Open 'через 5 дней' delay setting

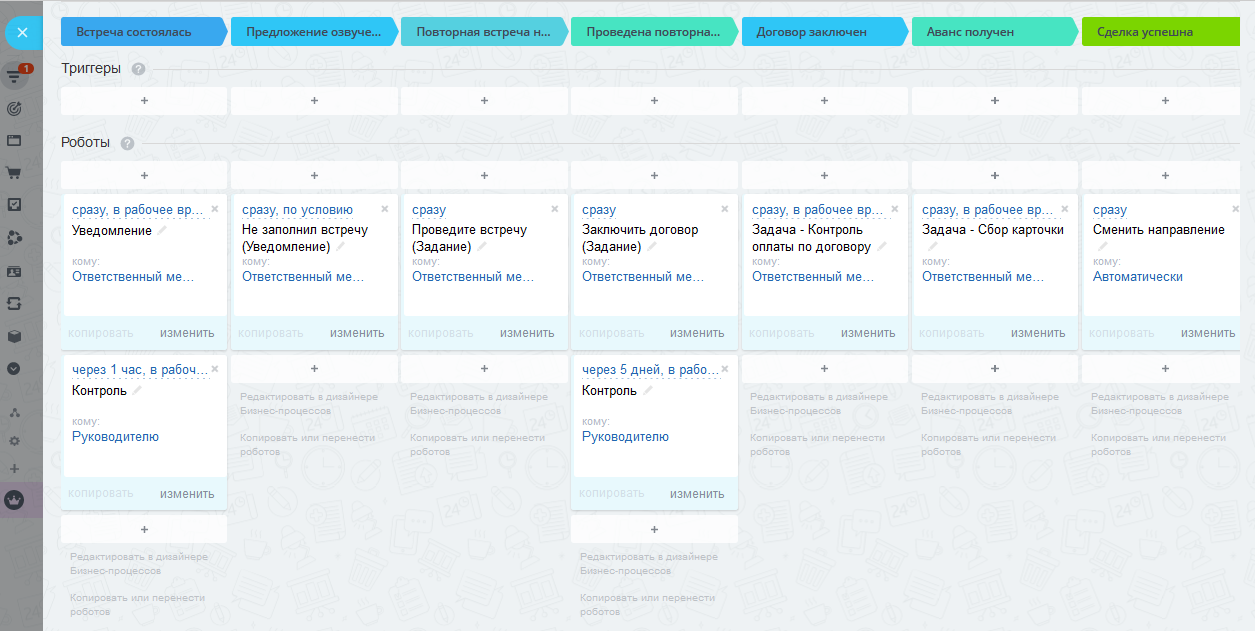[x=650, y=371]
